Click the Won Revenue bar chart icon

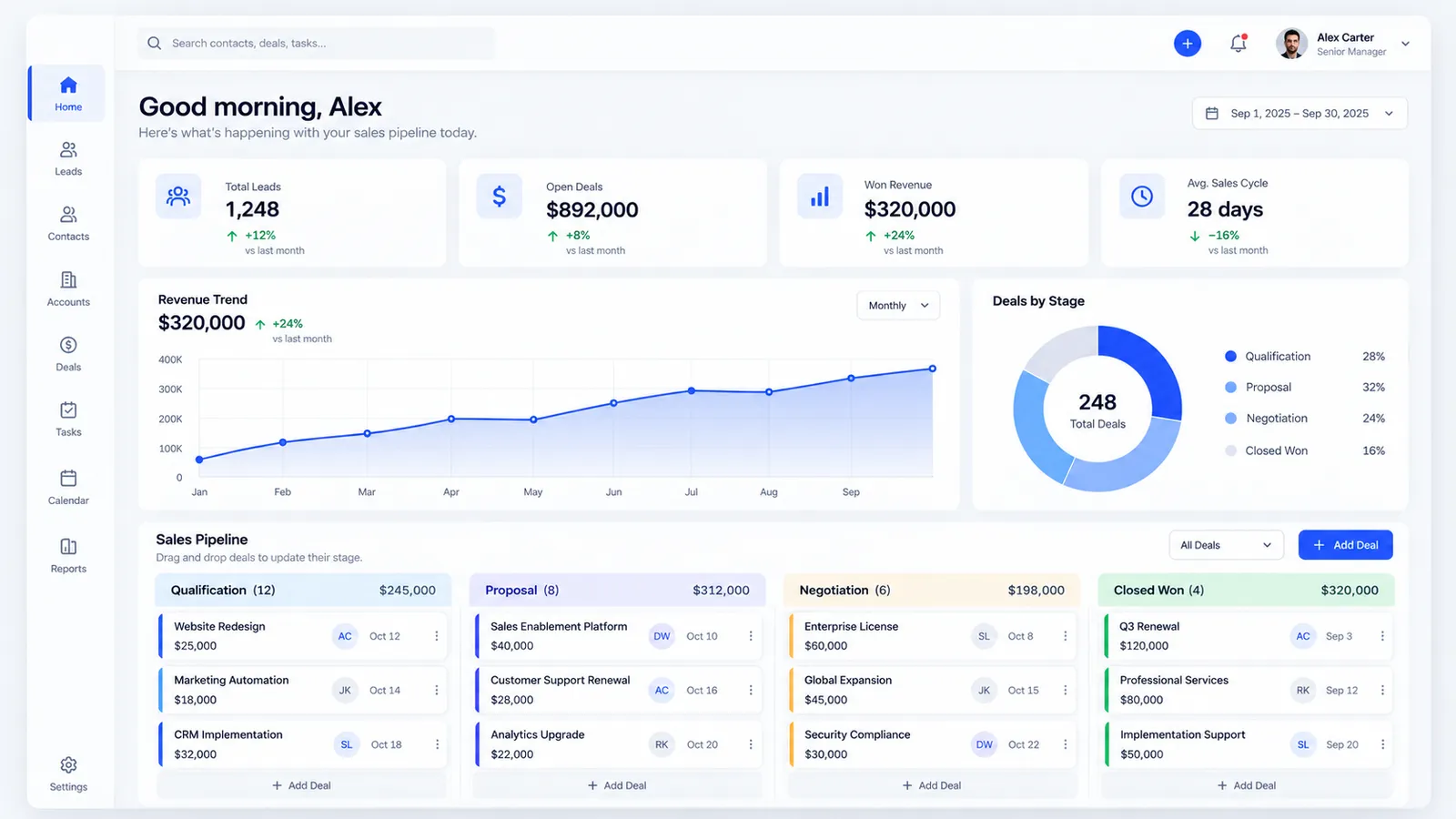[x=820, y=196]
